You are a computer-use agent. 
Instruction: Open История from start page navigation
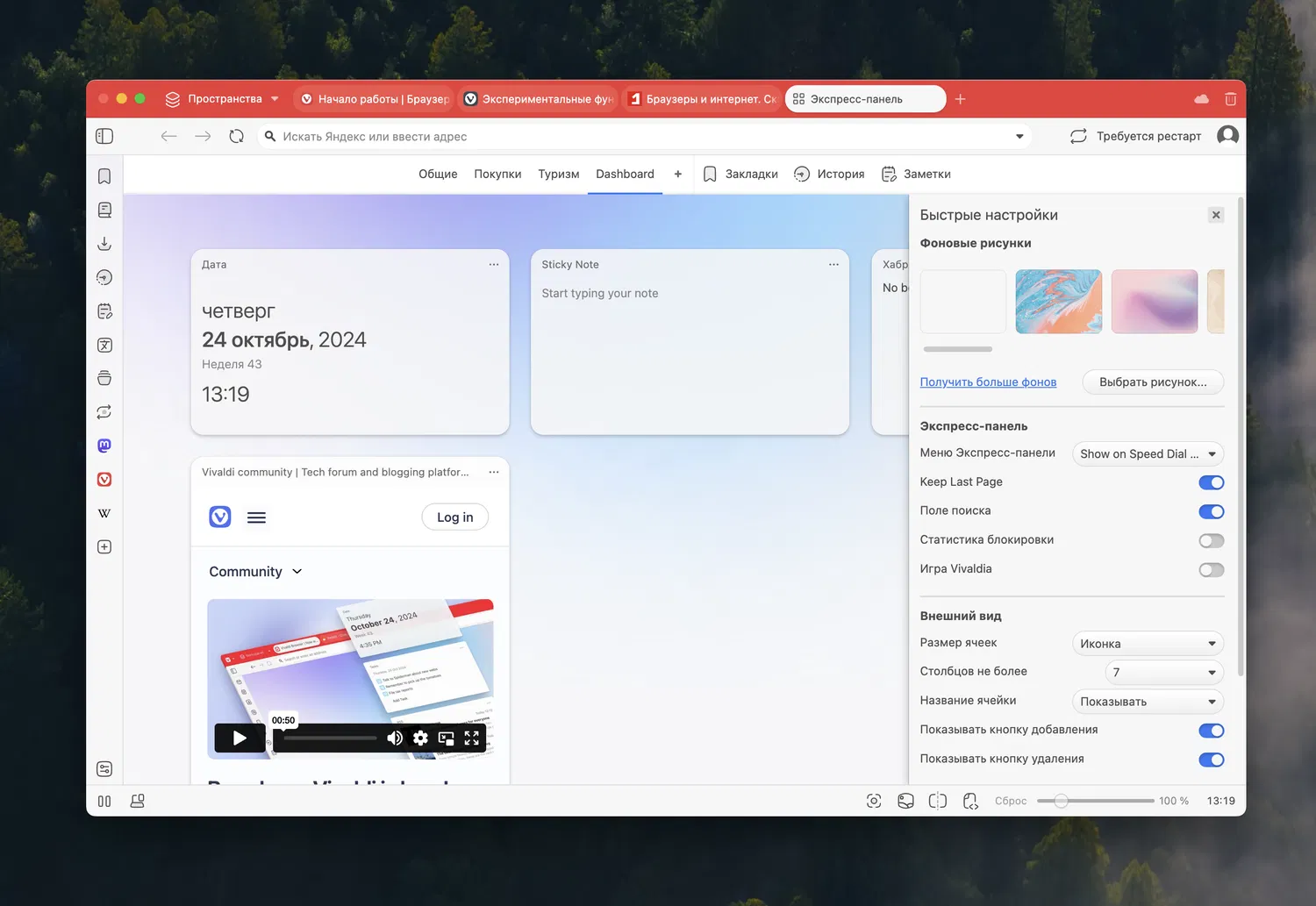[x=829, y=174]
